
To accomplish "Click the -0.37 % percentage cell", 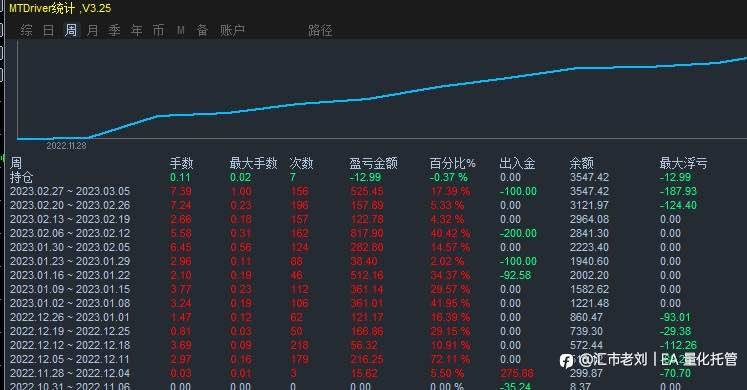I will (449, 178).
